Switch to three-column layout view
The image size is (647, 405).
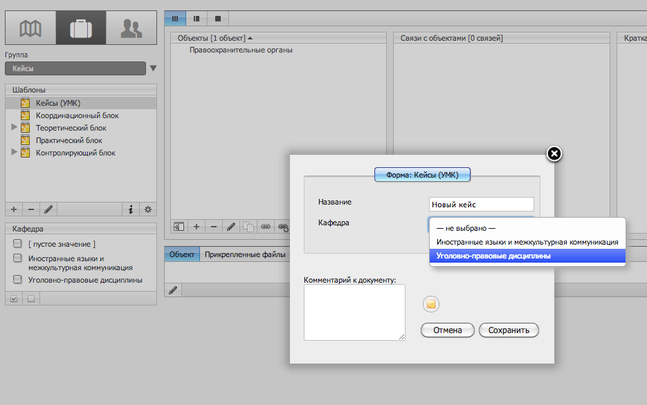point(175,19)
